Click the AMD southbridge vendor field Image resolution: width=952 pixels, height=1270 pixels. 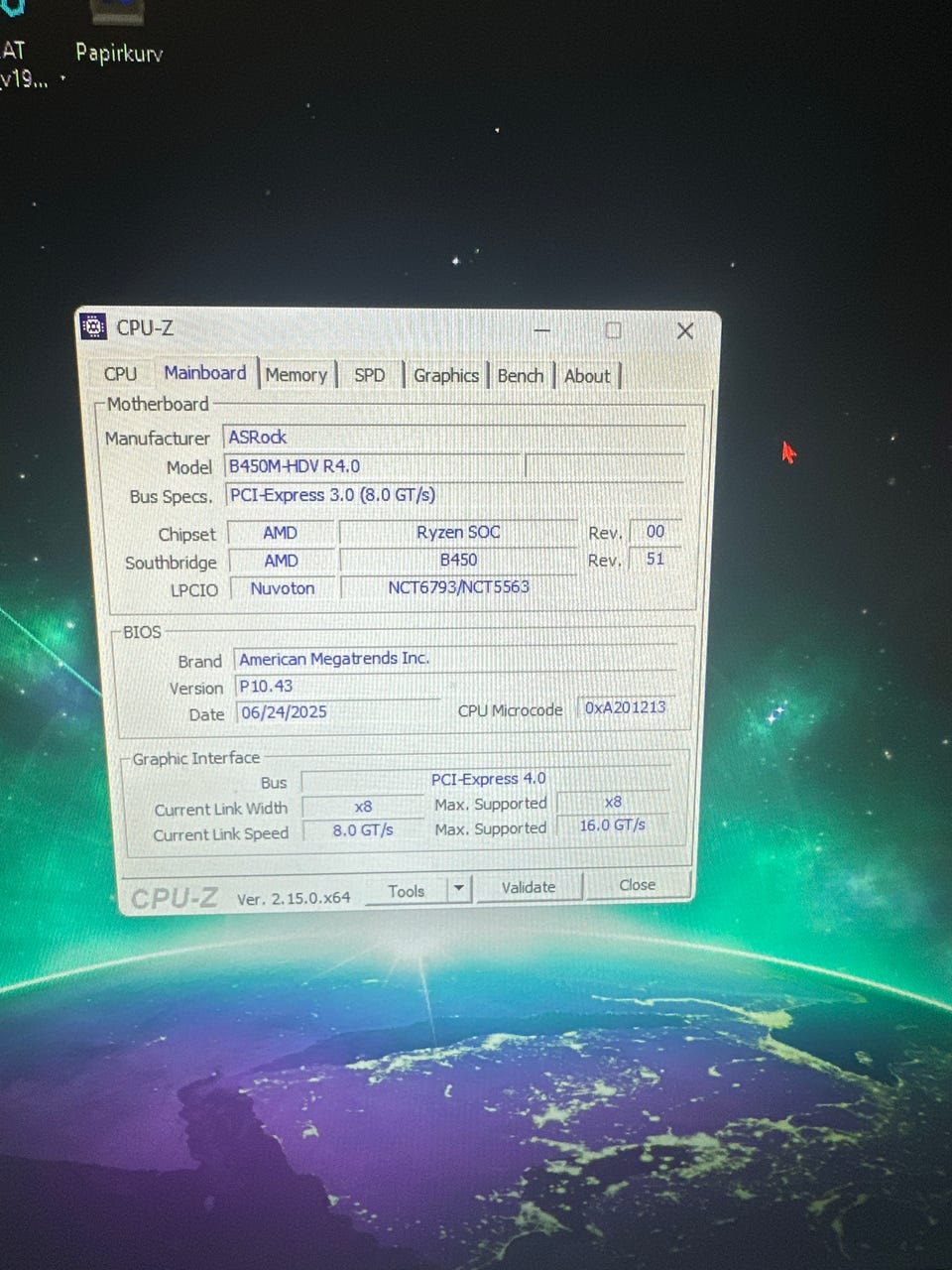[x=281, y=561]
